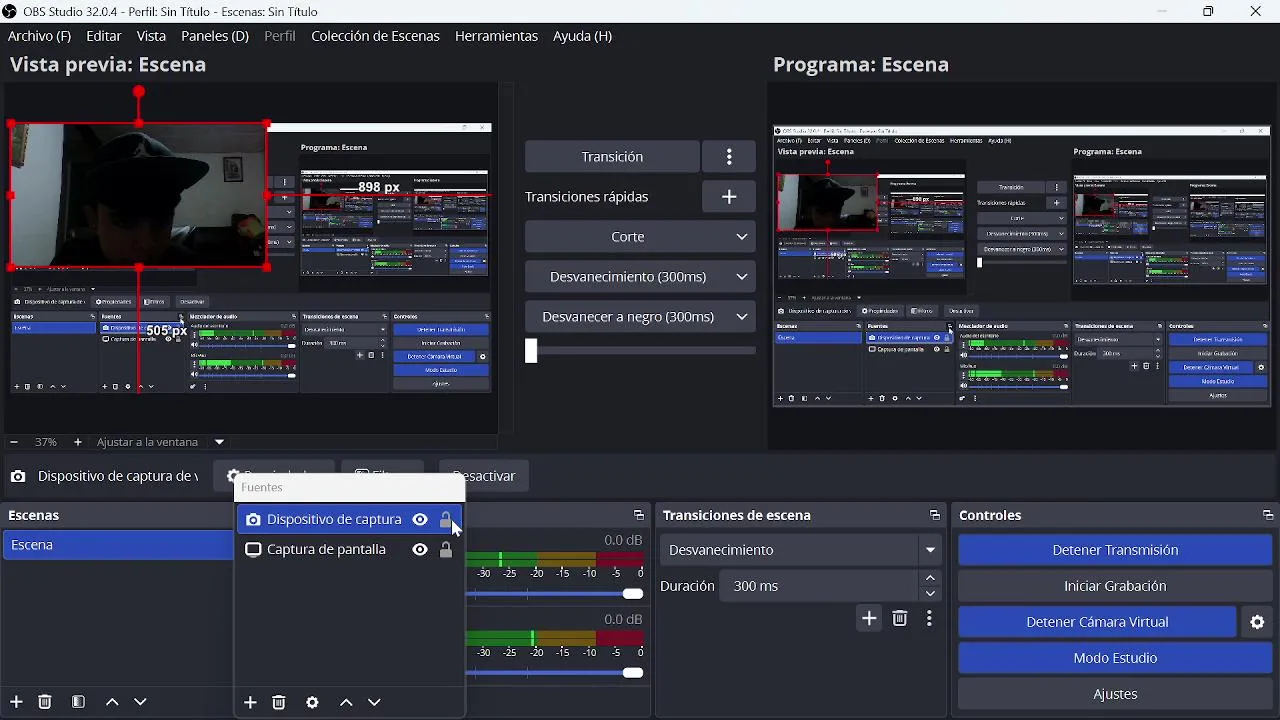Move the scene up in Escenas list

coord(112,702)
